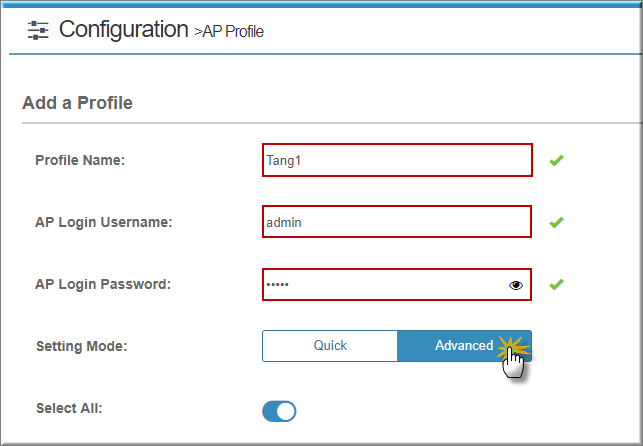This screenshot has width=643, height=446.
Task: Toggle the Select All switch off
Action: [279, 411]
